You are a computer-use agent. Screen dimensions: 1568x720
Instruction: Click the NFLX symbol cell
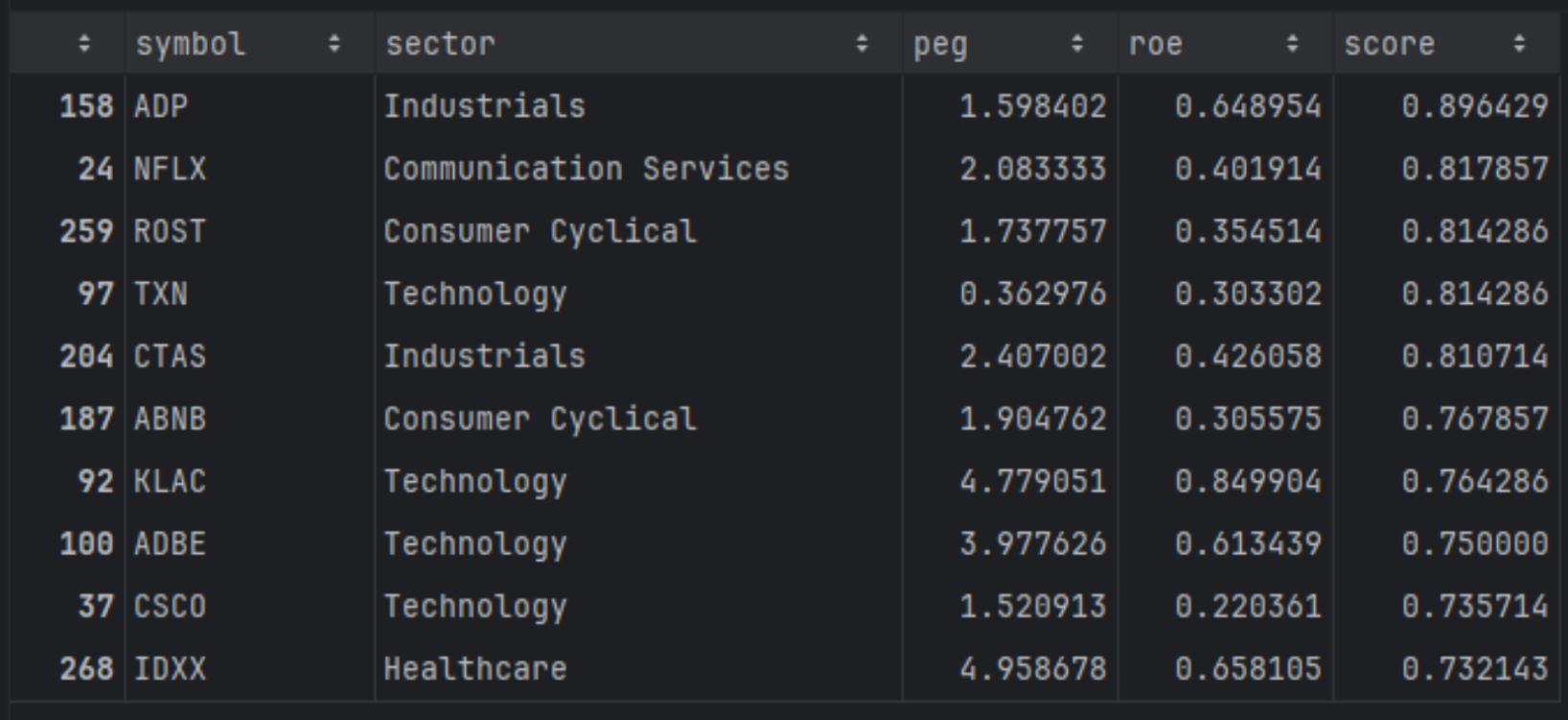[x=170, y=169]
